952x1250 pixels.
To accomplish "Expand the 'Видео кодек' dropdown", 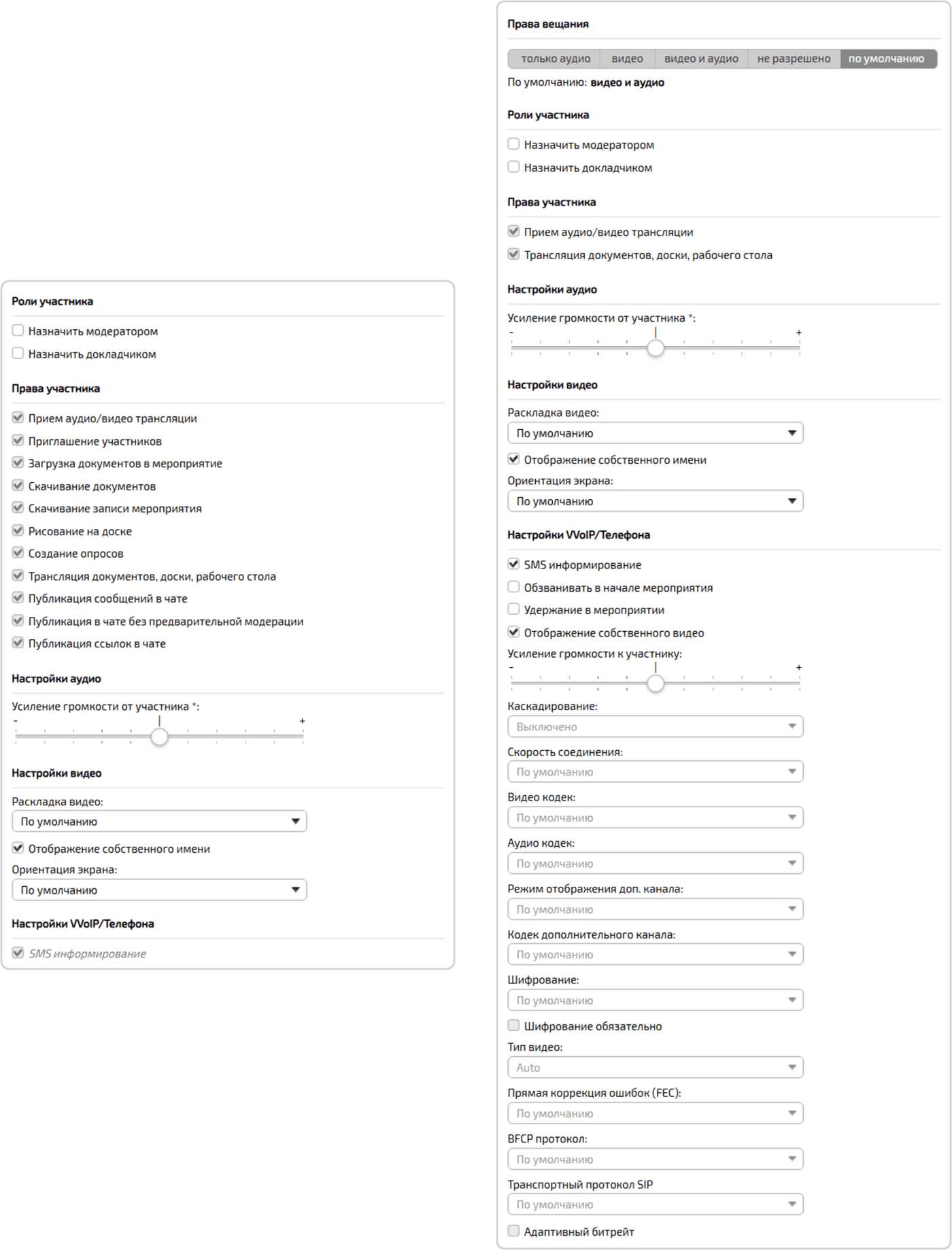I will (x=655, y=817).
